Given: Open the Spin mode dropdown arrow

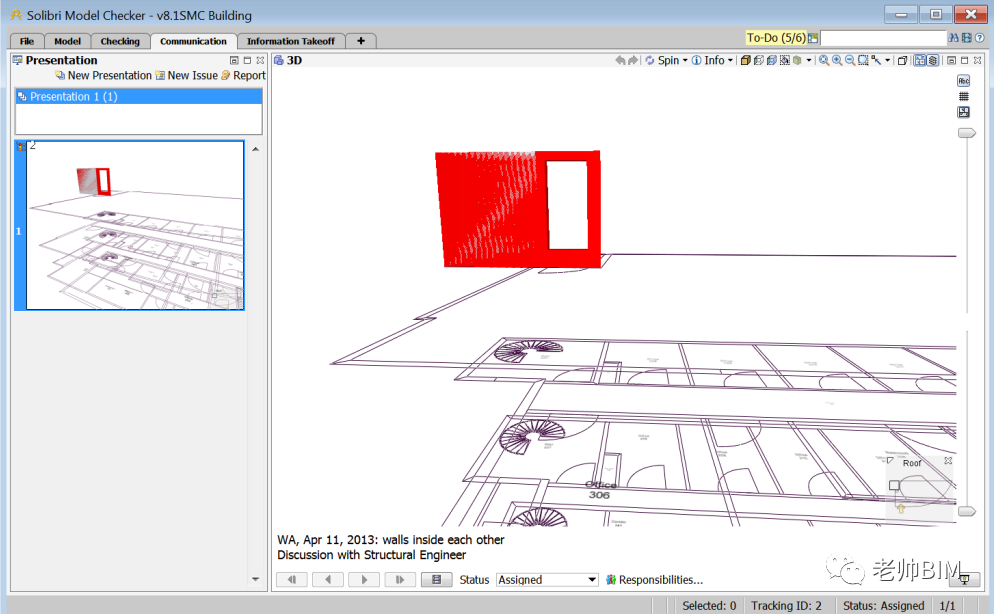Looking at the screenshot, I should (x=685, y=61).
